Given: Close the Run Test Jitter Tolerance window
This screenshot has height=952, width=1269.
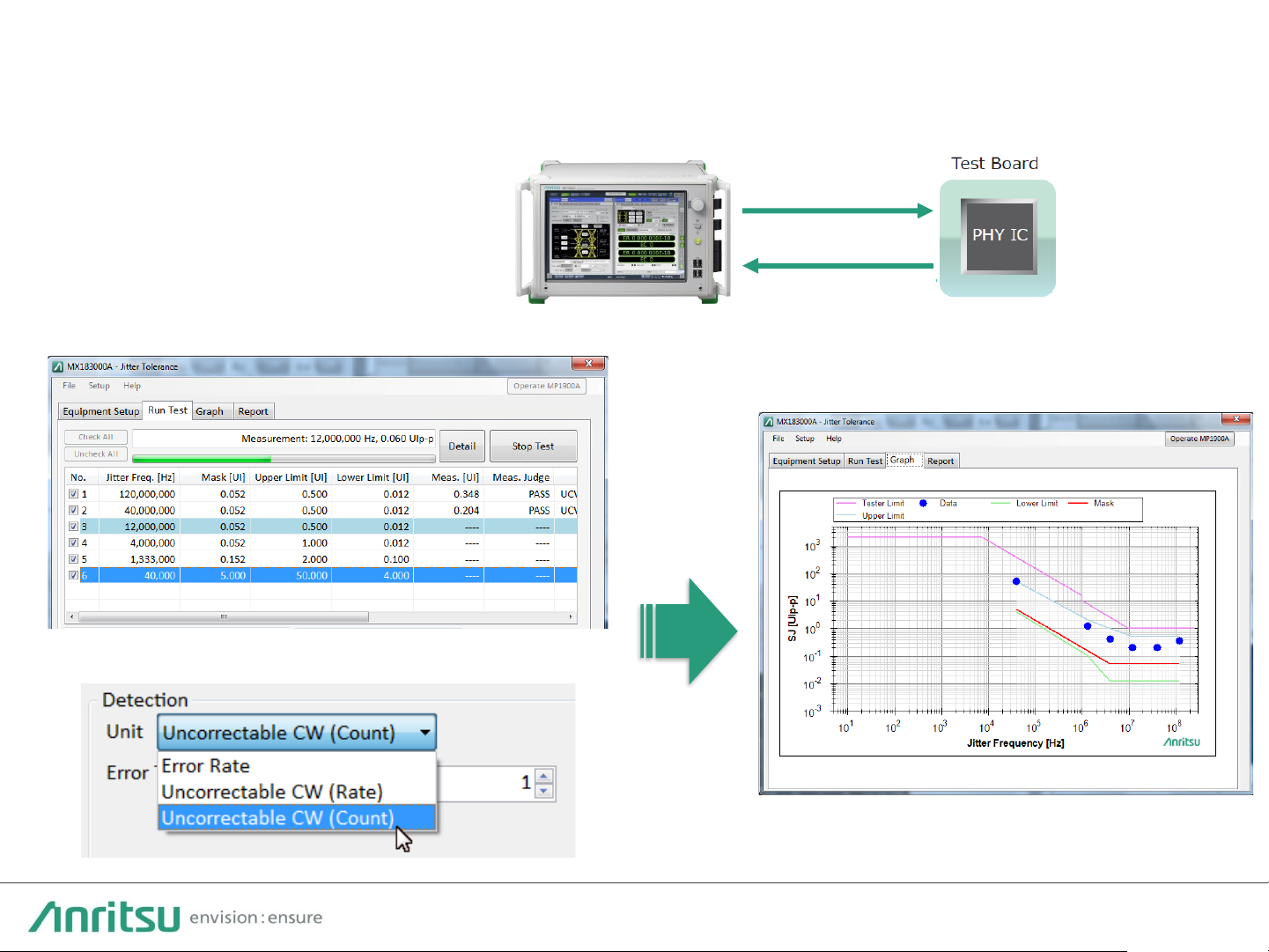Looking at the screenshot, I should click(588, 364).
